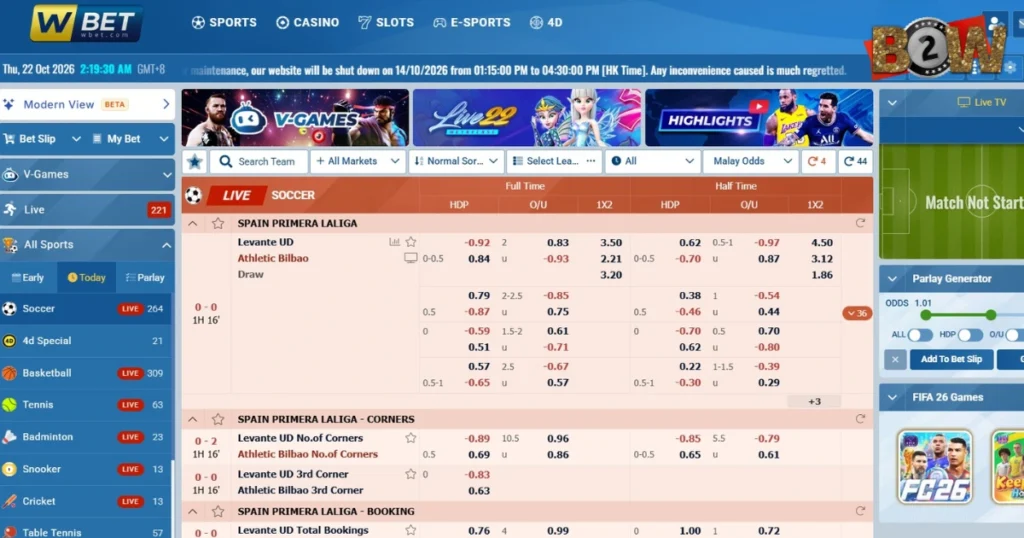Open the Select League filter
1024x538 pixels.
coord(554,161)
